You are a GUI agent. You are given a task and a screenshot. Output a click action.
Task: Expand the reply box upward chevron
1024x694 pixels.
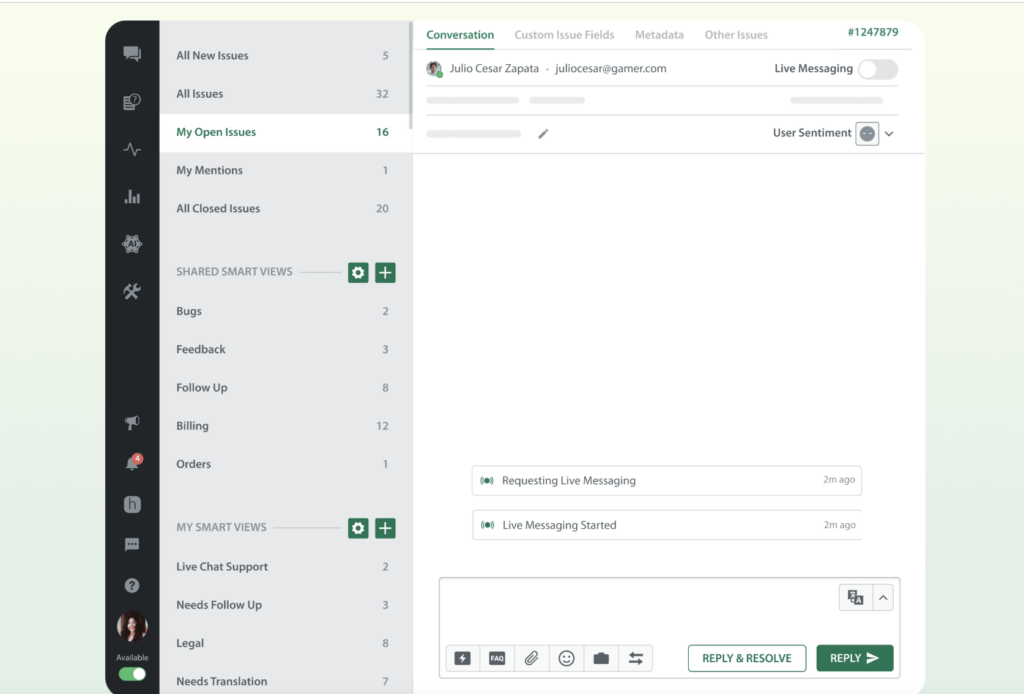pyautogui.click(x=883, y=598)
